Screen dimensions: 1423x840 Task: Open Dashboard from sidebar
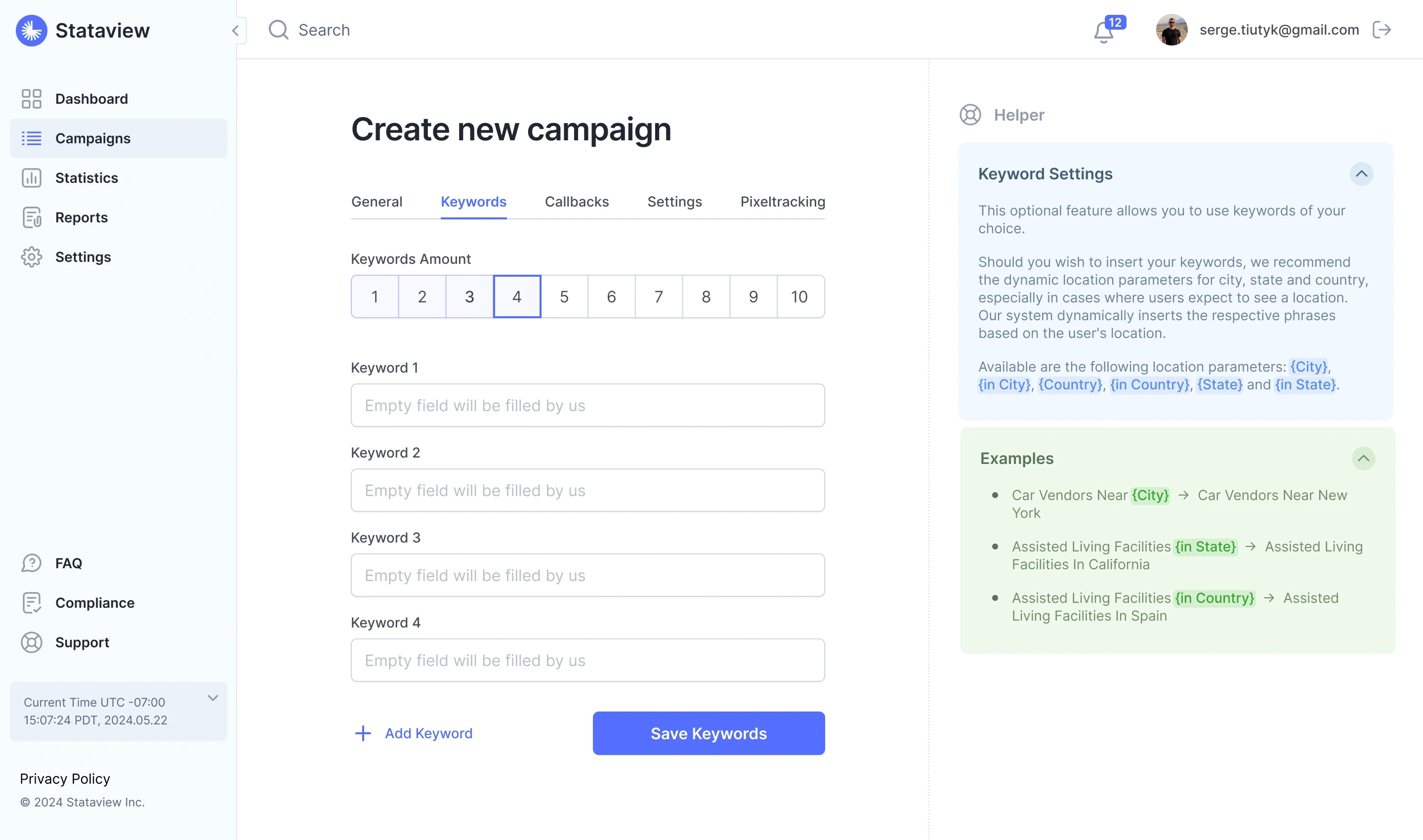[x=91, y=99]
